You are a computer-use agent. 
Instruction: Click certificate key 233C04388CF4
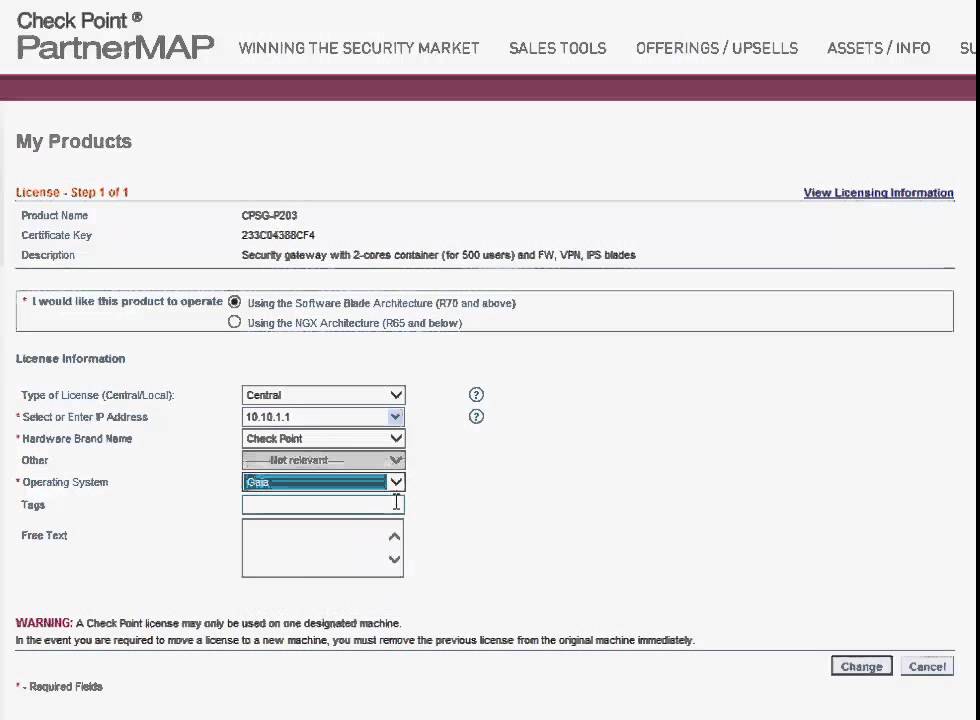tap(278, 235)
